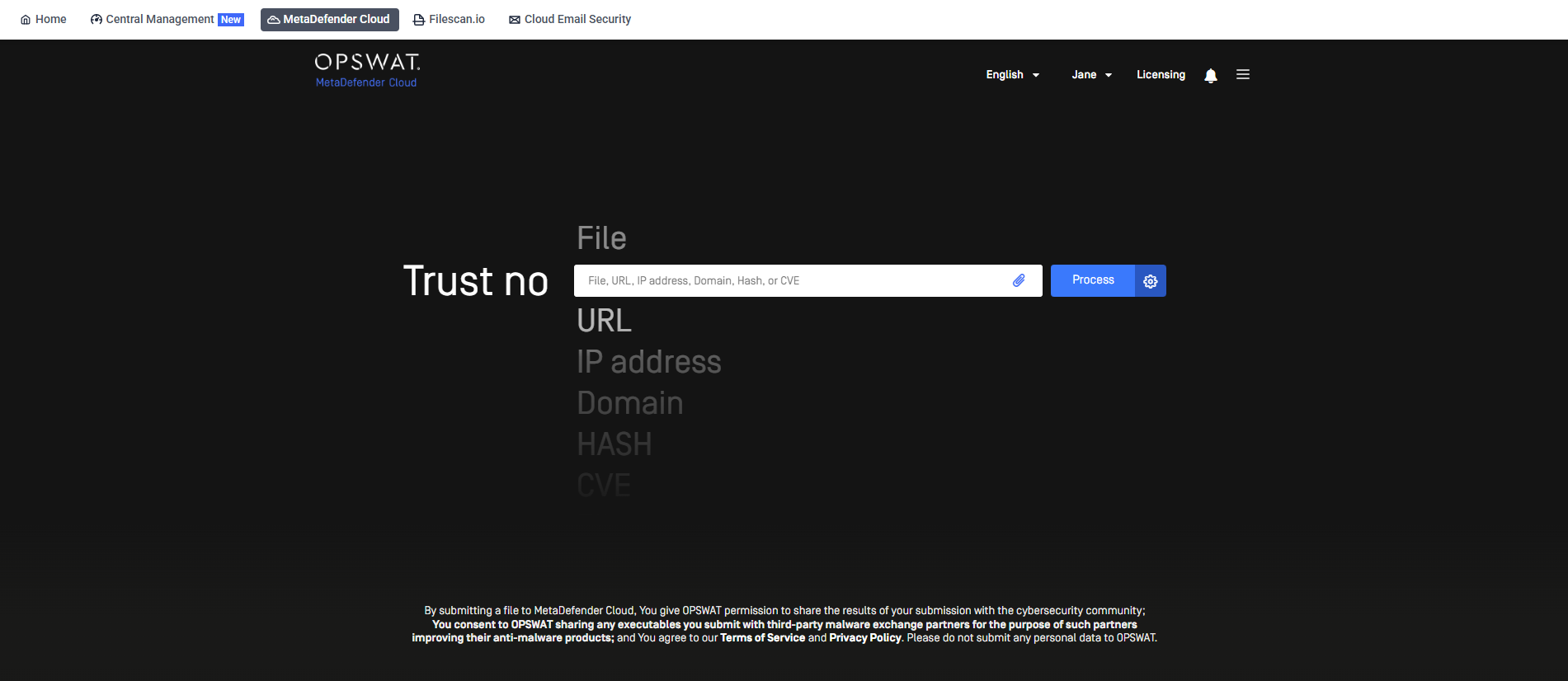Open the Filescan.io tab
Screen dimensions: 1568x681
tap(449, 19)
